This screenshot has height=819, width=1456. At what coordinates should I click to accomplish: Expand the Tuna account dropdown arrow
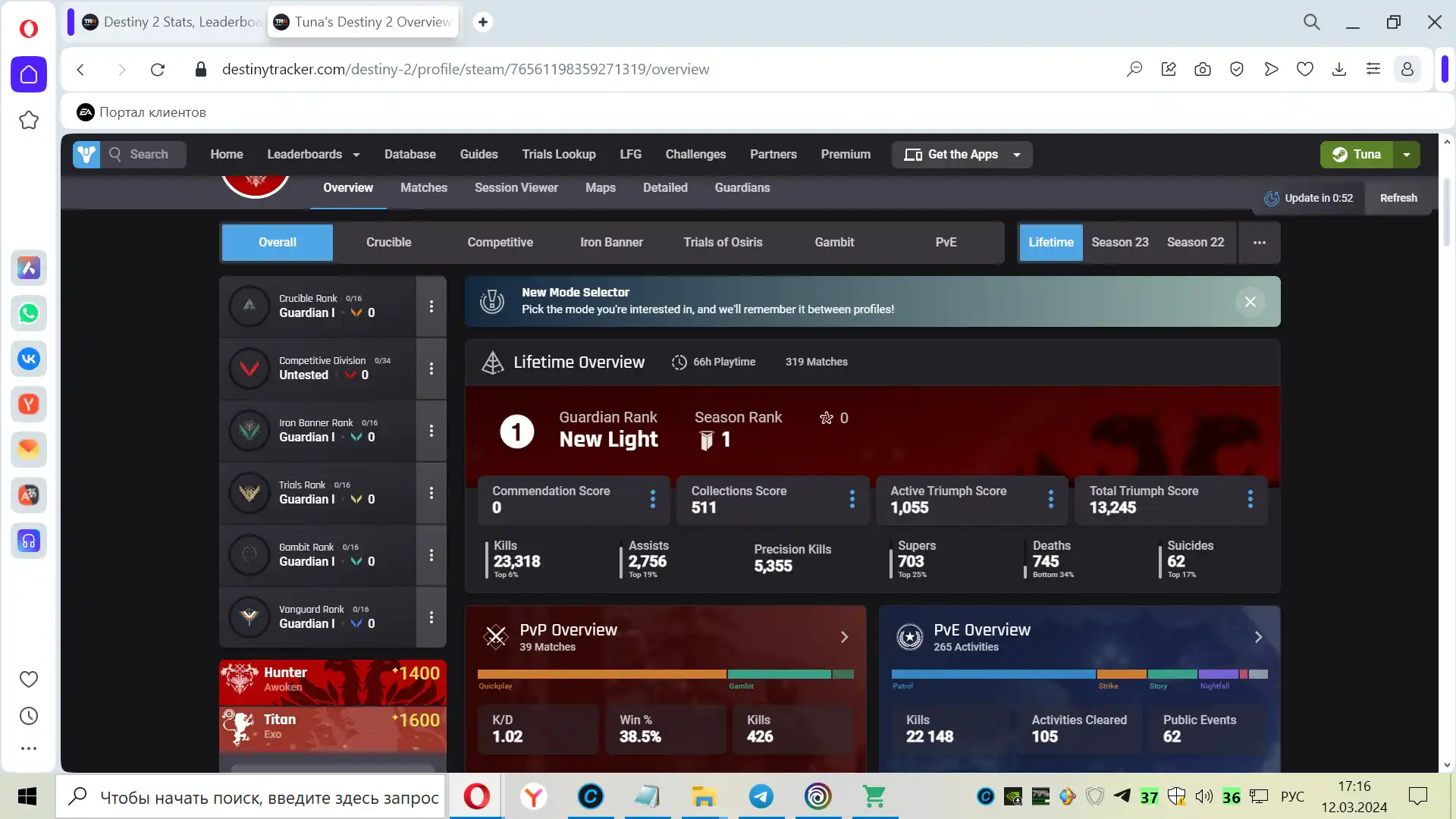1407,155
